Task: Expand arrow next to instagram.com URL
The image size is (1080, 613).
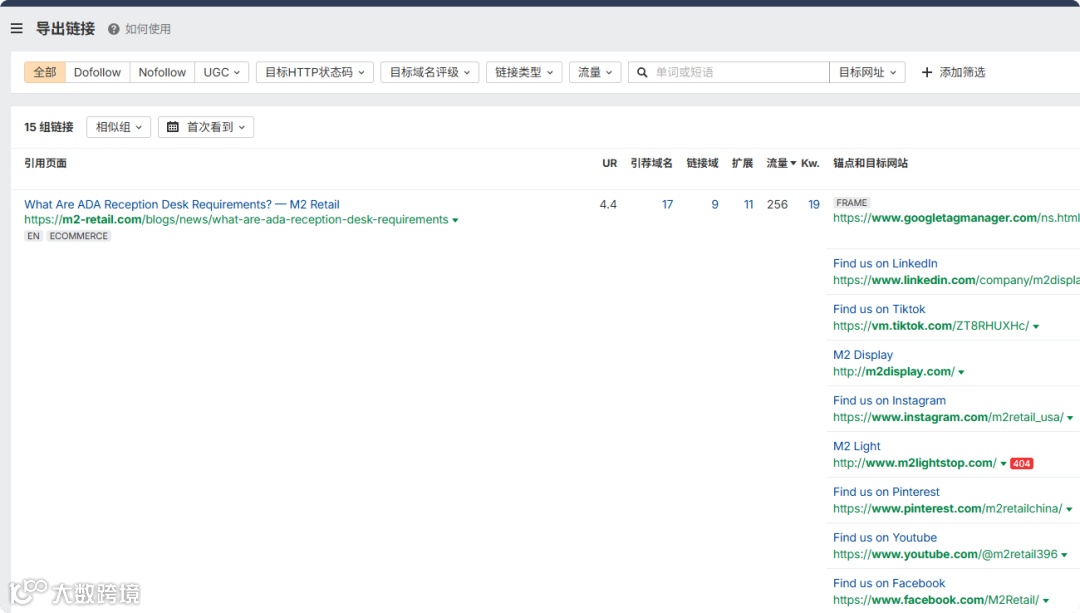Action: click(x=1070, y=418)
